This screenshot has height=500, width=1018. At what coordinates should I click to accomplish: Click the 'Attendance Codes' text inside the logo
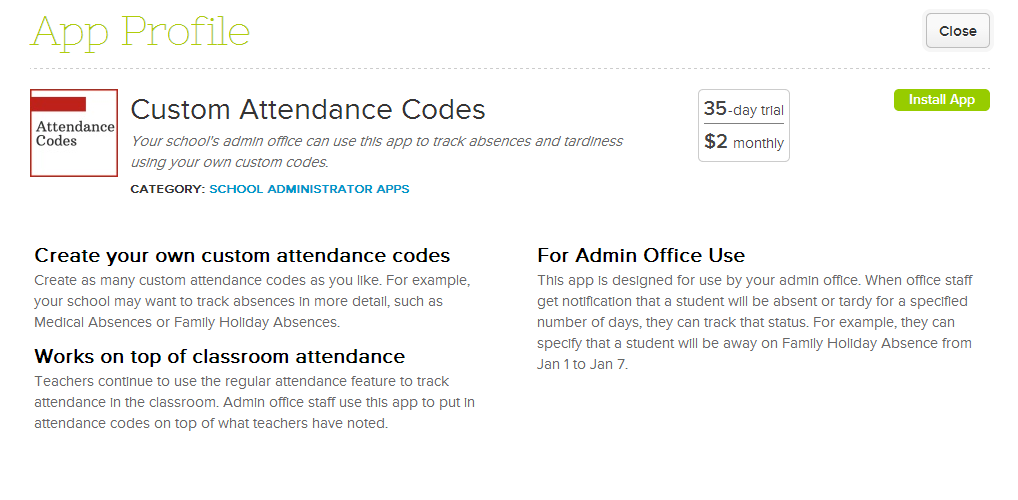pos(74,134)
